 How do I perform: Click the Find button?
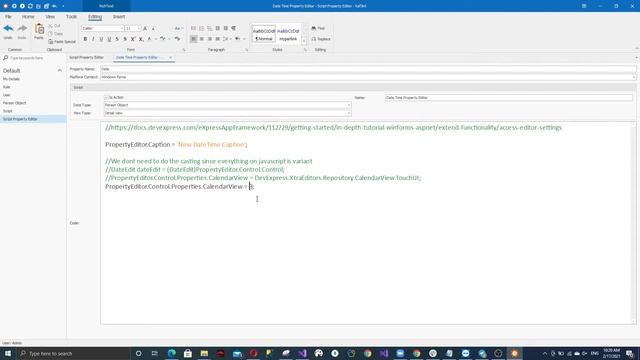pos(318,28)
